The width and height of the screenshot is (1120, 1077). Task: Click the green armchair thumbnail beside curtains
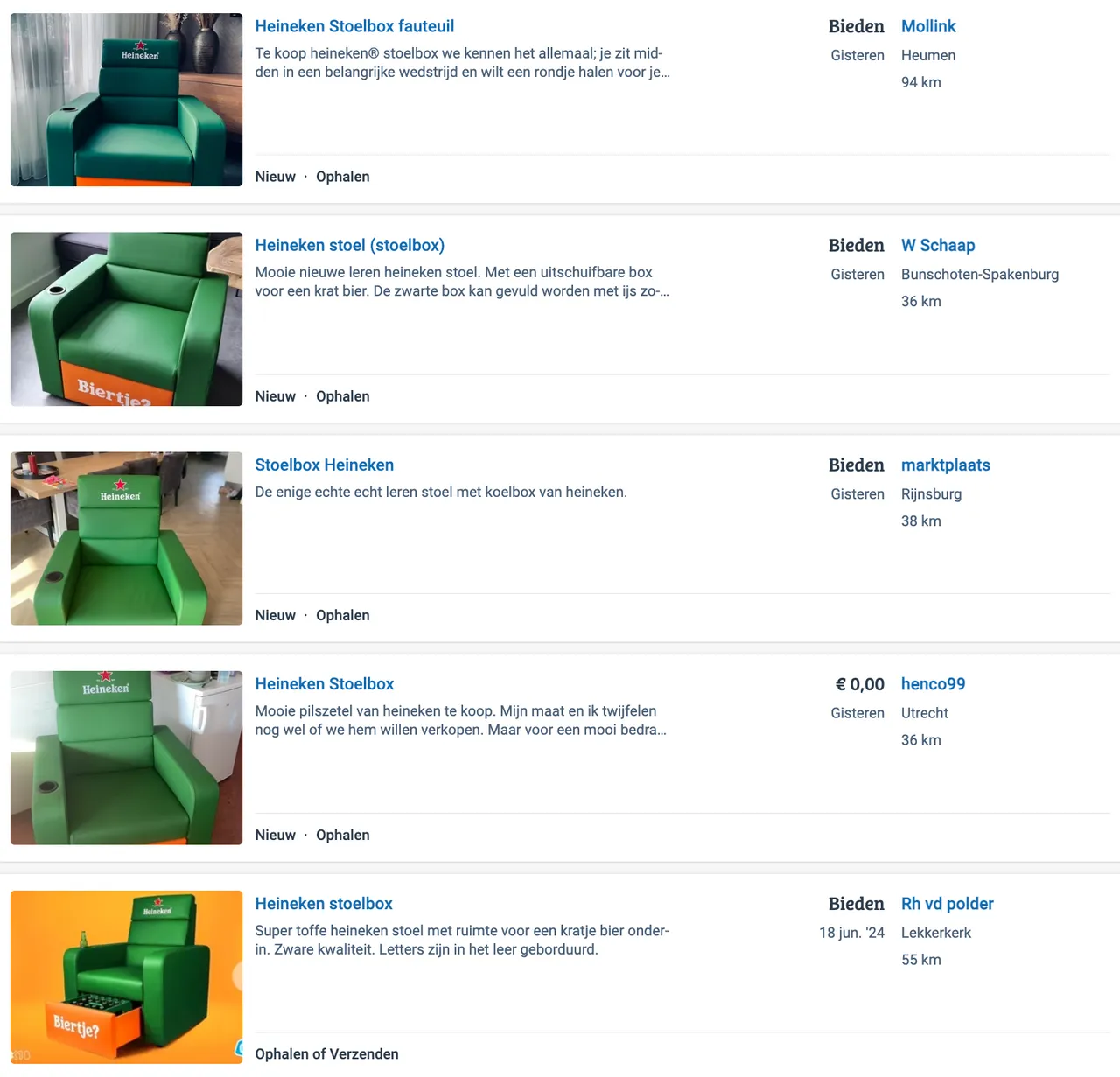(x=126, y=100)
